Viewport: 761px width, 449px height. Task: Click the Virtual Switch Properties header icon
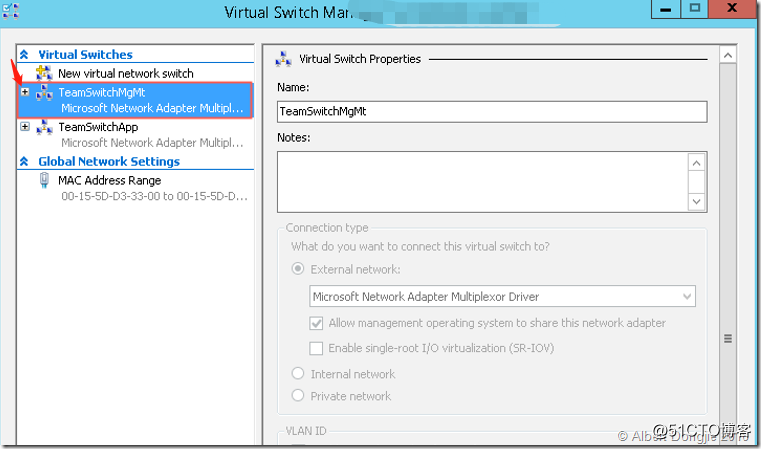tap(283, 59)
